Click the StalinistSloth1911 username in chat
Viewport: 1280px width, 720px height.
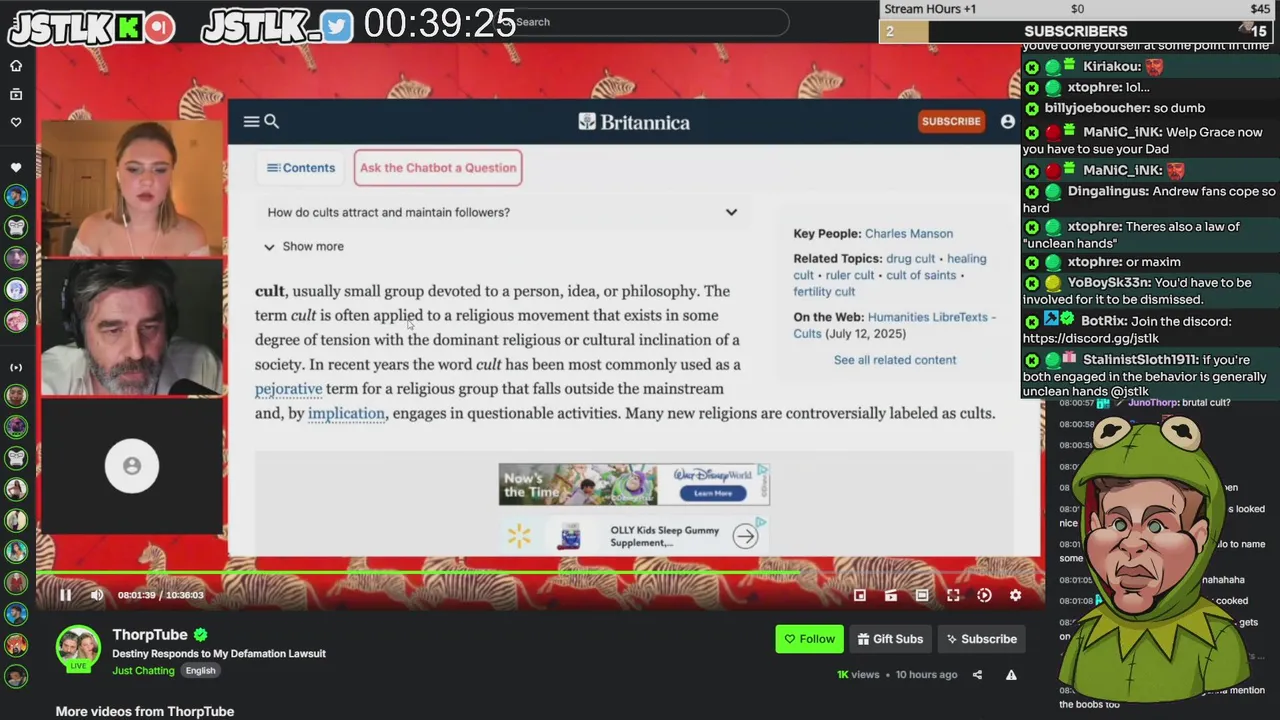point(1140,360)
